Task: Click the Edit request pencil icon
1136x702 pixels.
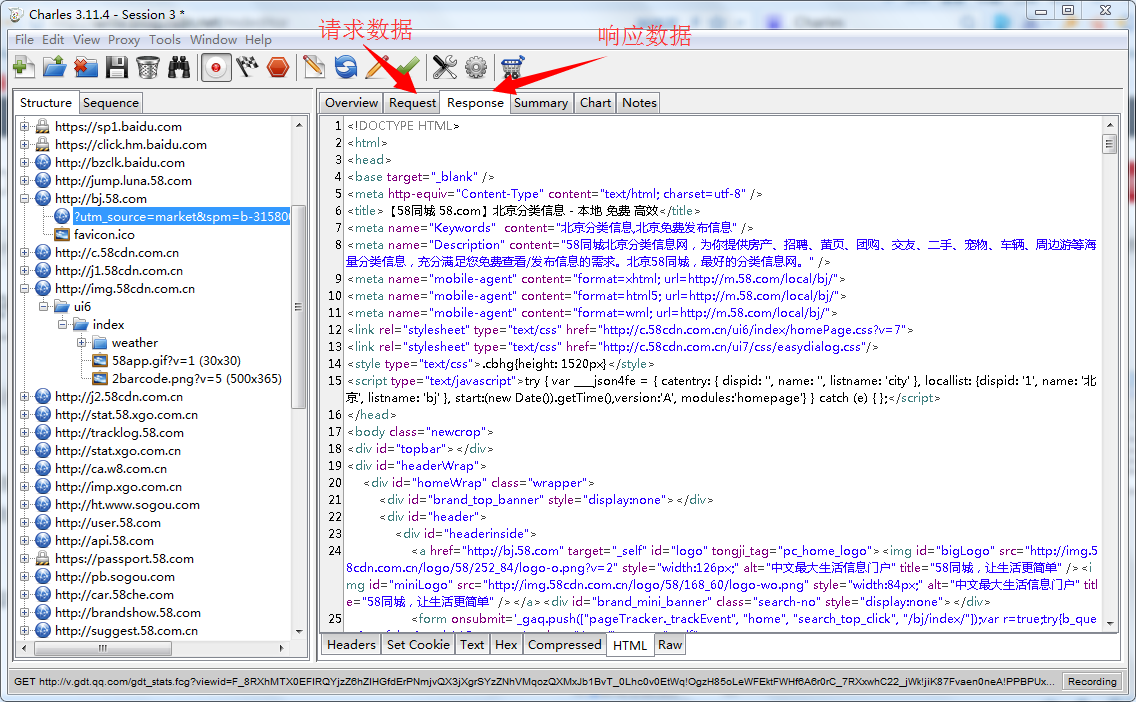Action: 377,67
